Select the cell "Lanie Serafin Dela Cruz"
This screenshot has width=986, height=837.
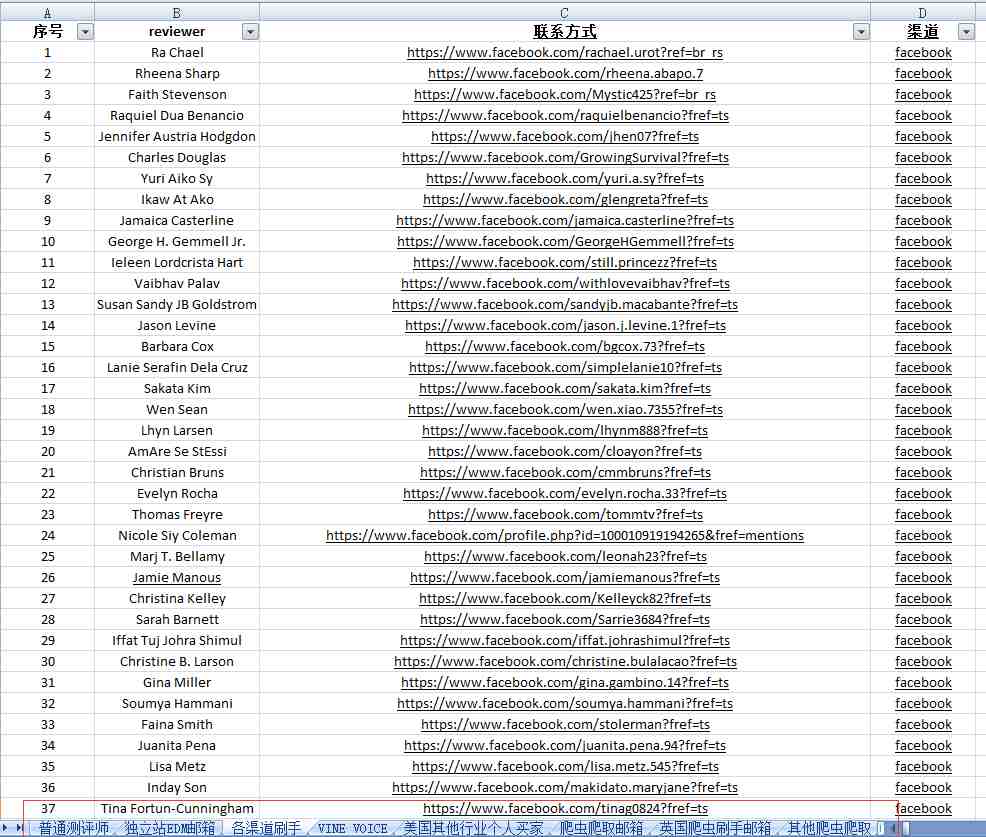click(177, 367)
